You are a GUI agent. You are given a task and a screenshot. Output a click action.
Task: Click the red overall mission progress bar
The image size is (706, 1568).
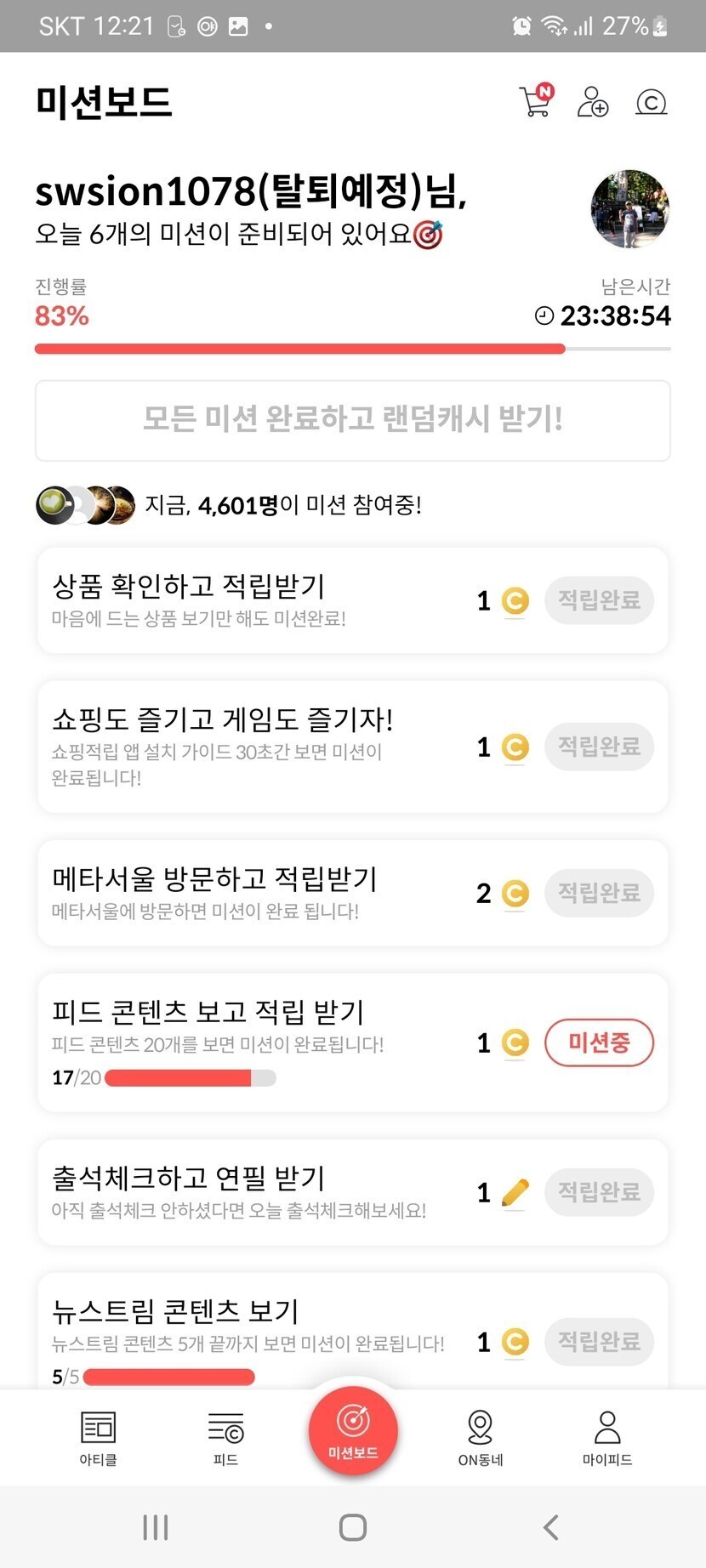(299, 349)
